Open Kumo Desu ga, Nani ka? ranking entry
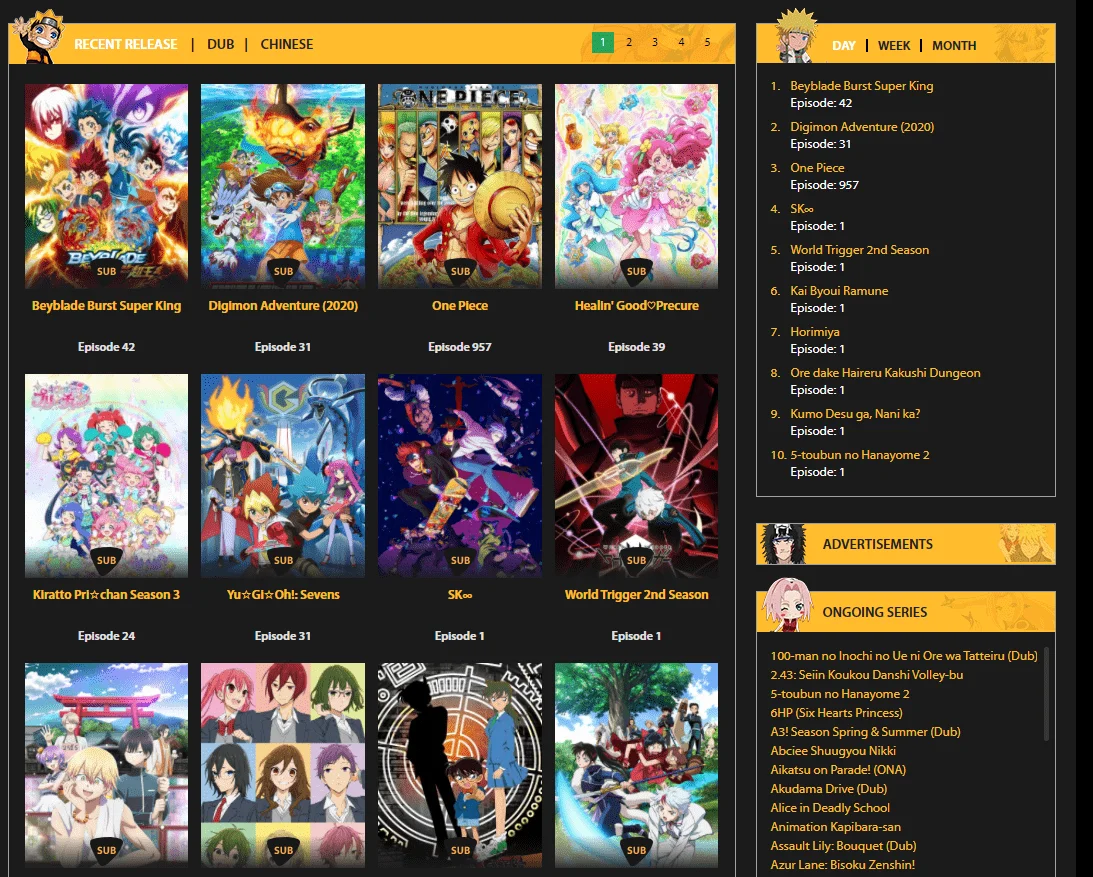Screen dimensions: 1093x877 tap(855, 414)
